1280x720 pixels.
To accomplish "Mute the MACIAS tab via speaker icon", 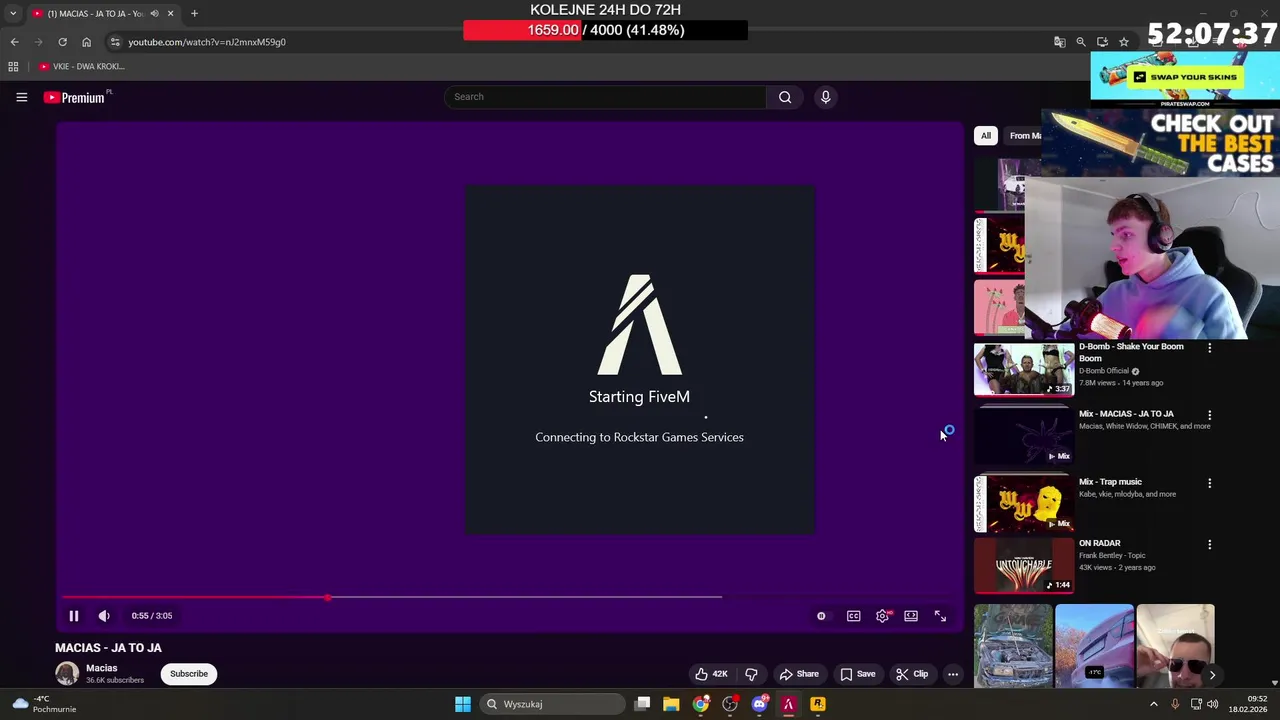I will pos(154,14).
